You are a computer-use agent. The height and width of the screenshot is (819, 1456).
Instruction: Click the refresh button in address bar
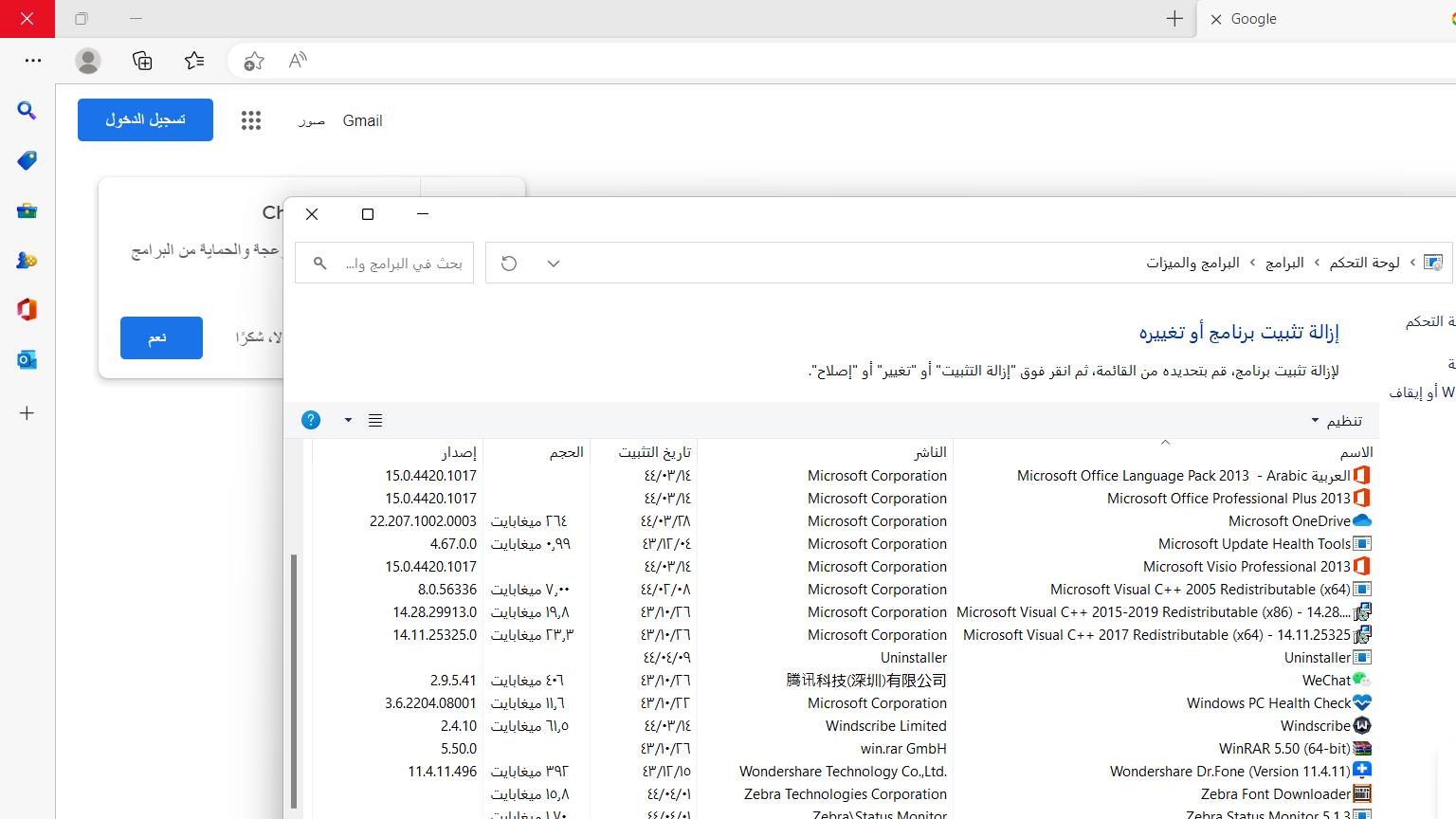(x=509, y=264)
